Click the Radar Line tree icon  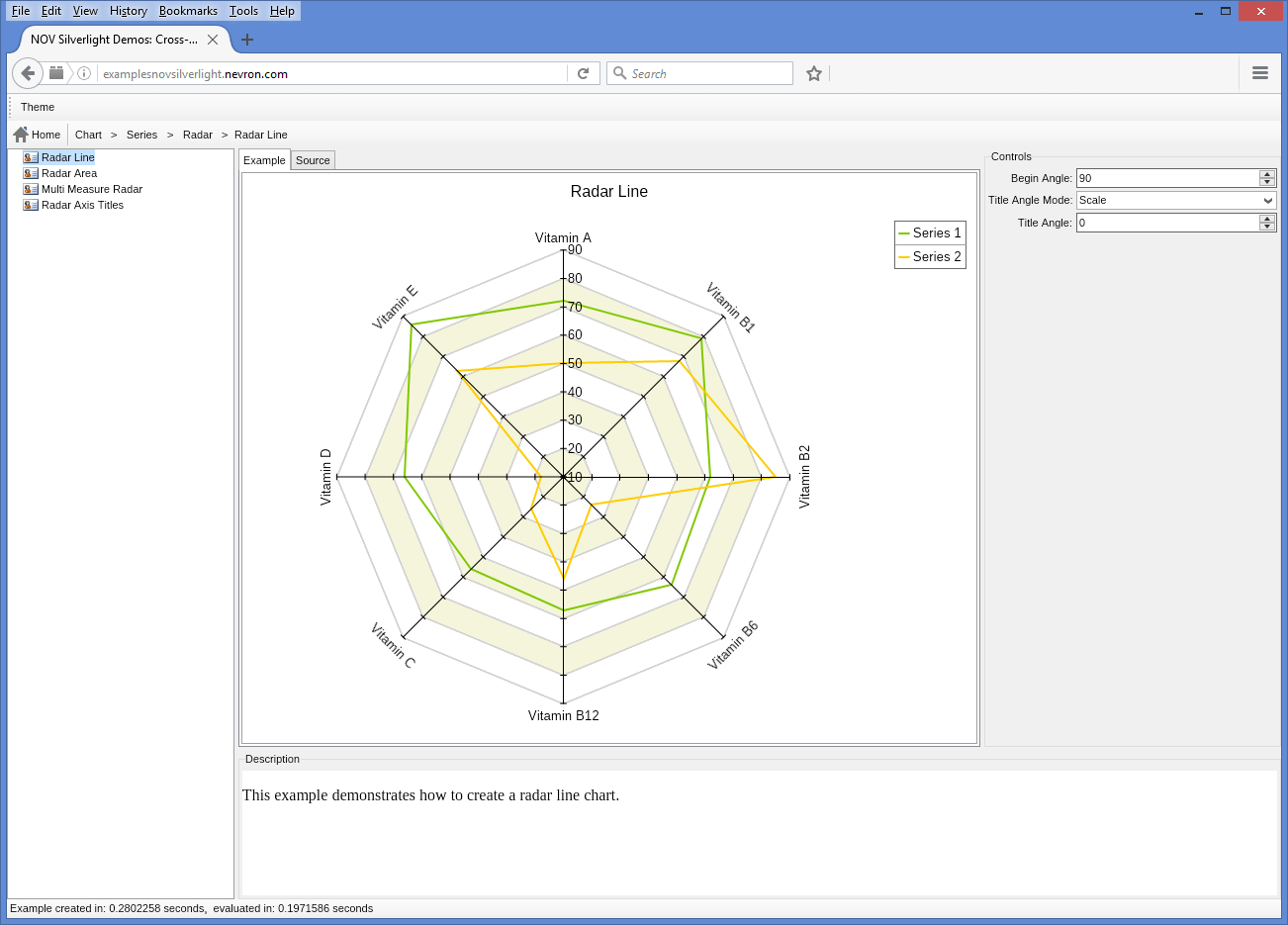click(31, 157)
